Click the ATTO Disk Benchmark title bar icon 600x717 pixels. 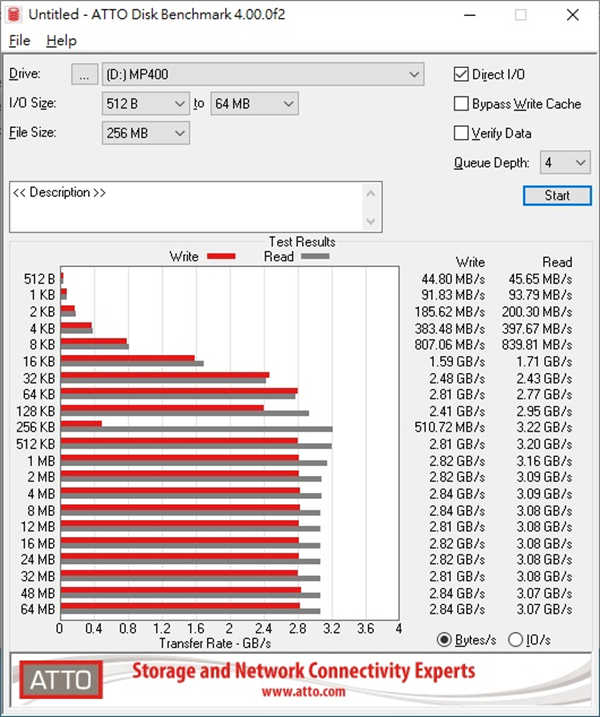click(14, 15)
